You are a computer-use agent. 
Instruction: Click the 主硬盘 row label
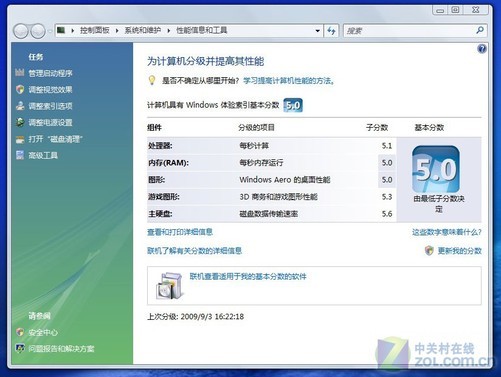[160, 214]
